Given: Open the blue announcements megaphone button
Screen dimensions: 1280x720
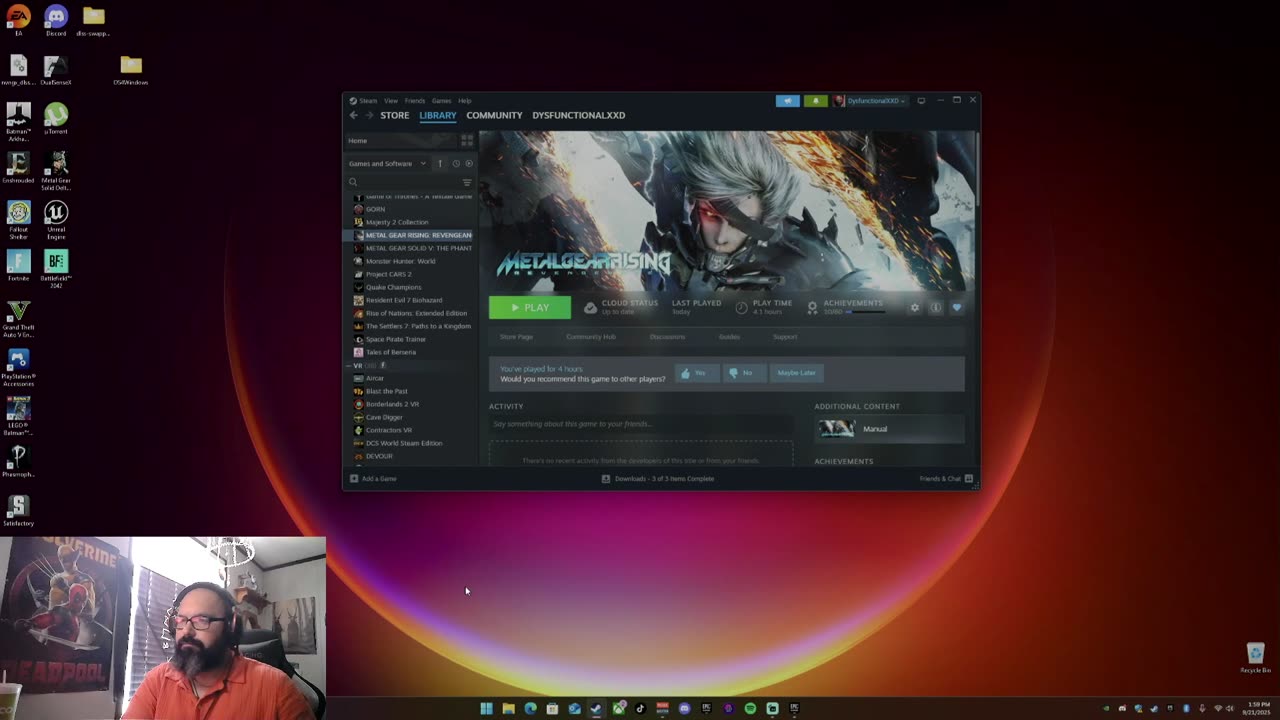Looking at the screenshot, I should point(787,101).
